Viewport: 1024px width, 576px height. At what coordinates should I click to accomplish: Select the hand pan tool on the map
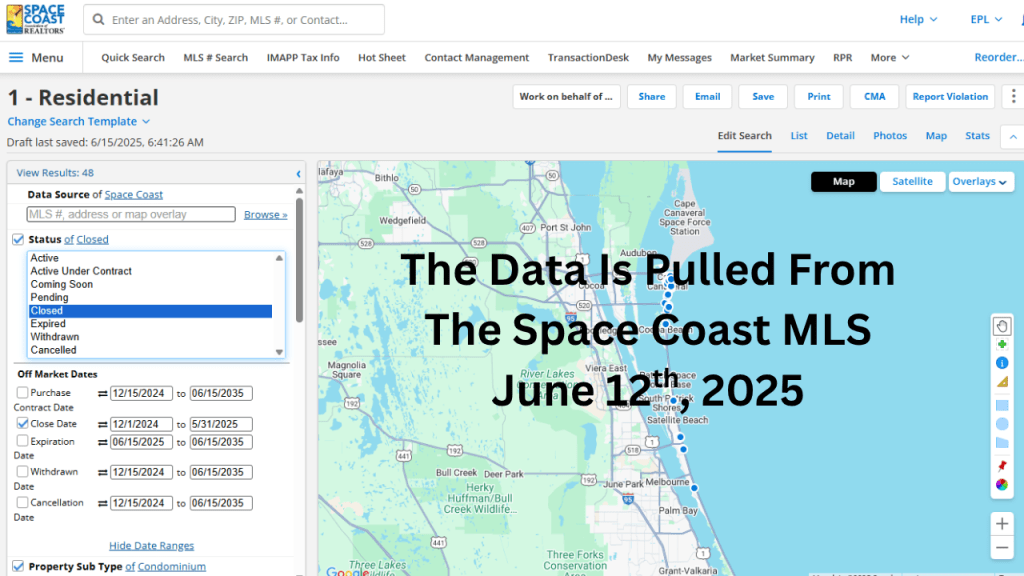pyautogui.click(x=1002, y=325)
